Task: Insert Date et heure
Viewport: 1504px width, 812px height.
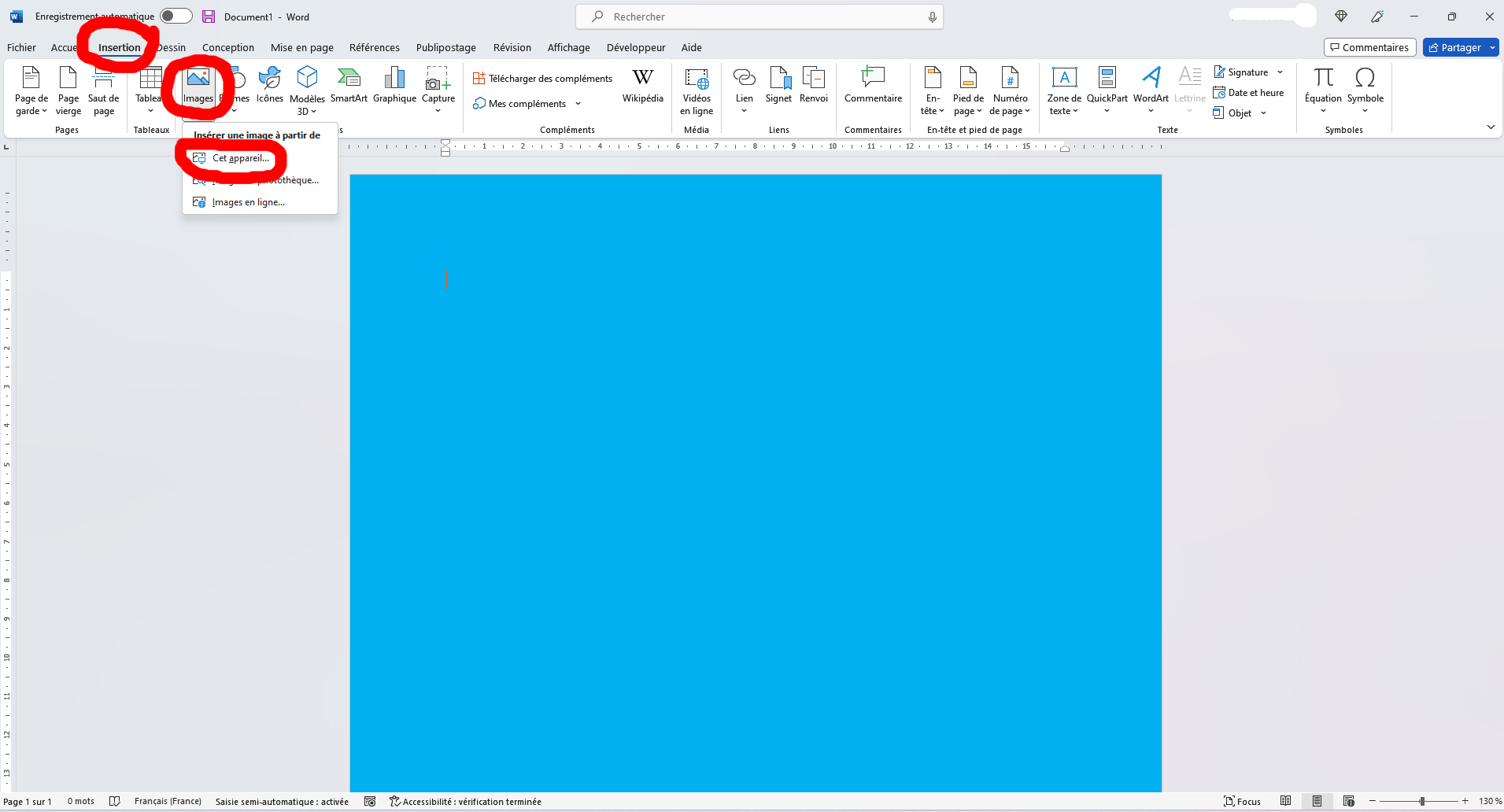Action: tap(1248, 93)
